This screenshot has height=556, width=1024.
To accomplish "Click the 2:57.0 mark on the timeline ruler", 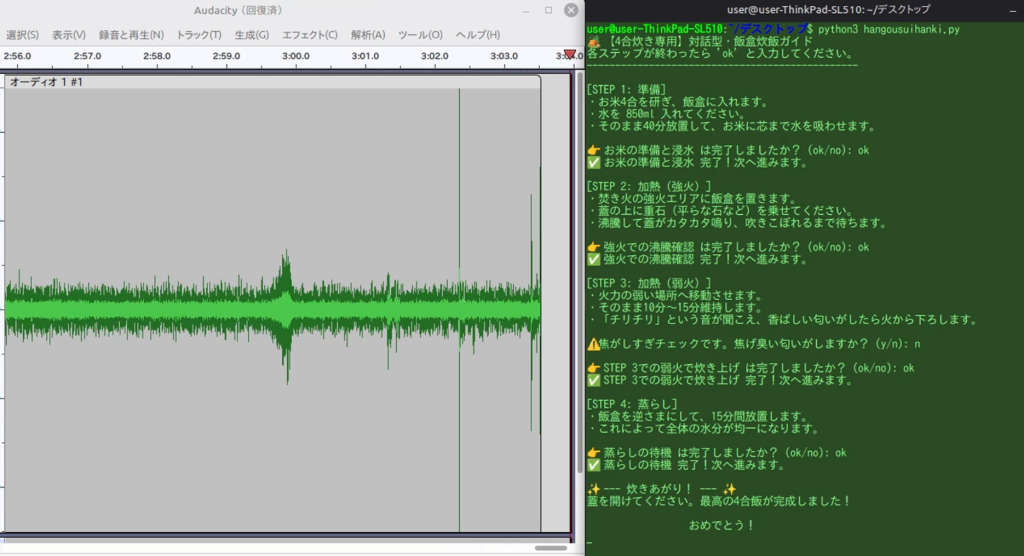I will click(88, 56).
